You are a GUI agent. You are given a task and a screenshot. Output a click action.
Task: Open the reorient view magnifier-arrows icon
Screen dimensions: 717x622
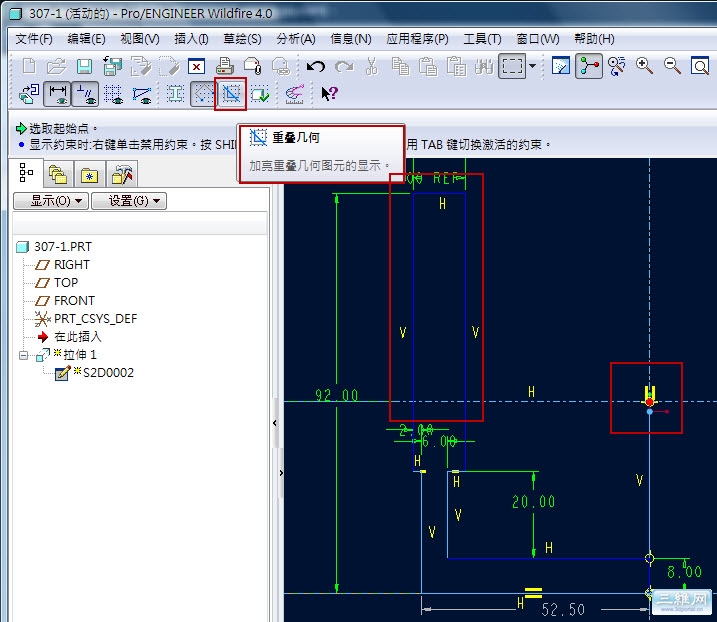(616, 66)
